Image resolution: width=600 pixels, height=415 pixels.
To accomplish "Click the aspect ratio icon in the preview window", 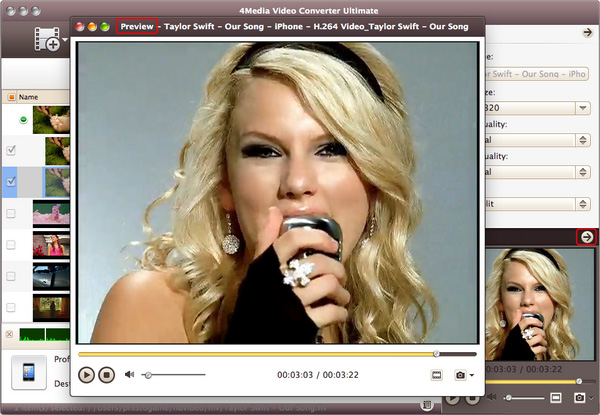I will click(436, 374).
